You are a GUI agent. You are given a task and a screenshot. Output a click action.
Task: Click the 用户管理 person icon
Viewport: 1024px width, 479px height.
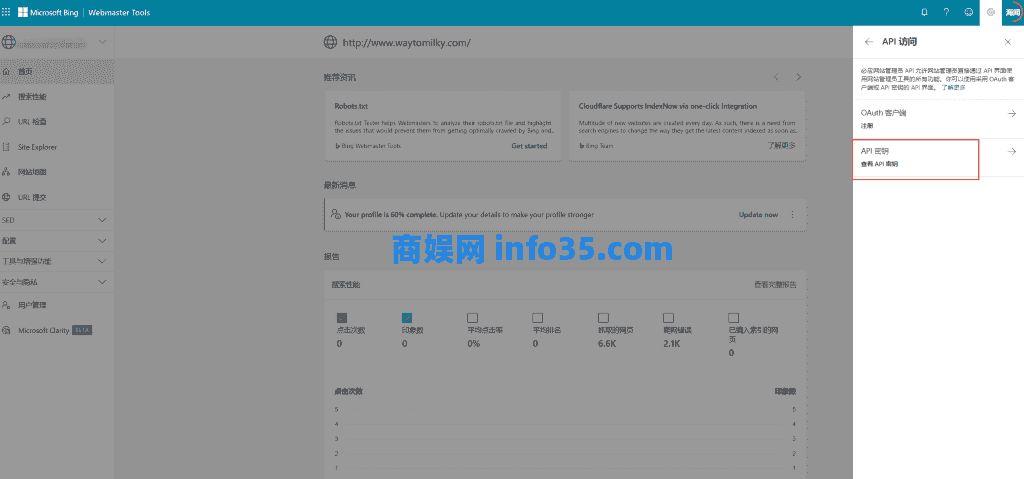click(x=7, y=305)
